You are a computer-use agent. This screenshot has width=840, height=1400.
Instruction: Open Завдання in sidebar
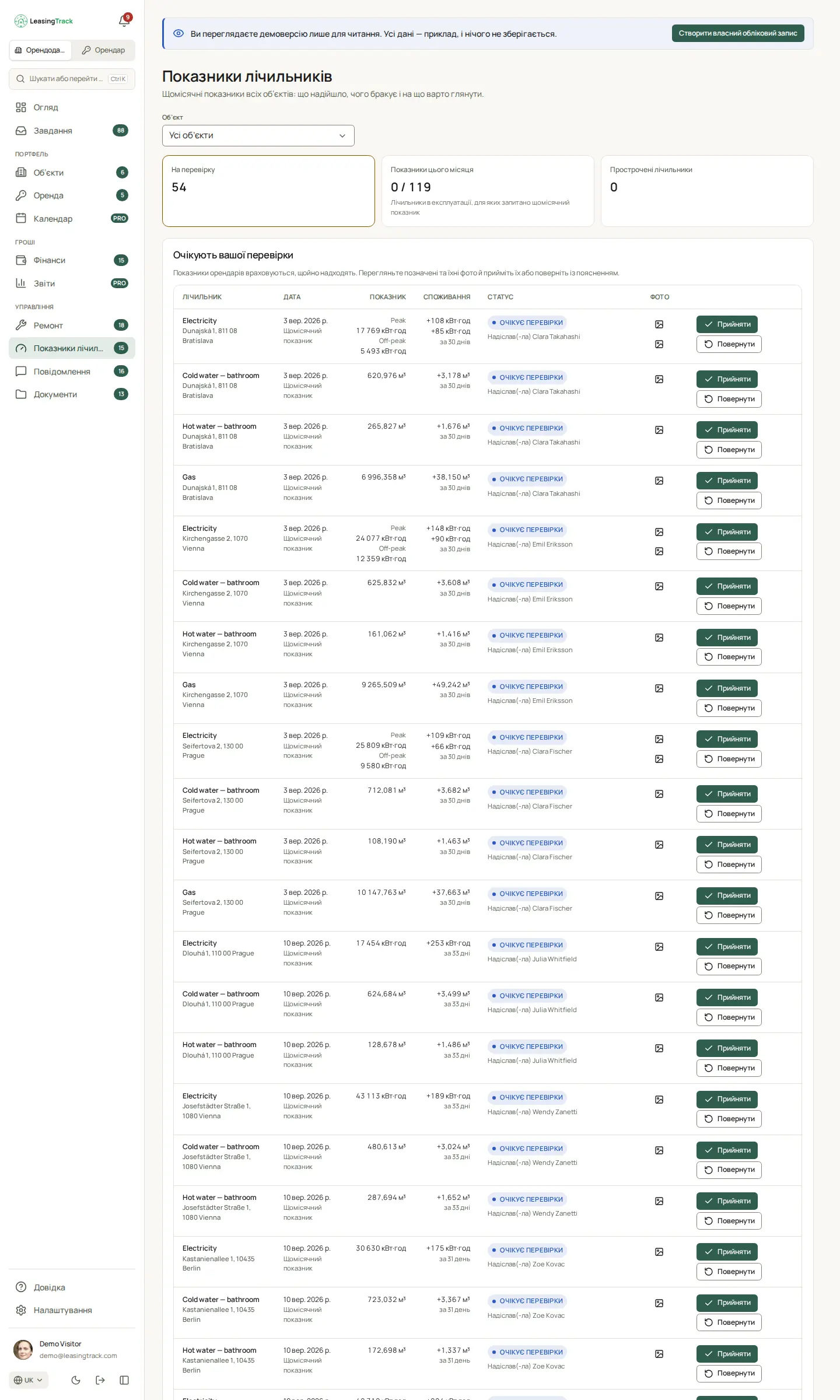(72, 131)
